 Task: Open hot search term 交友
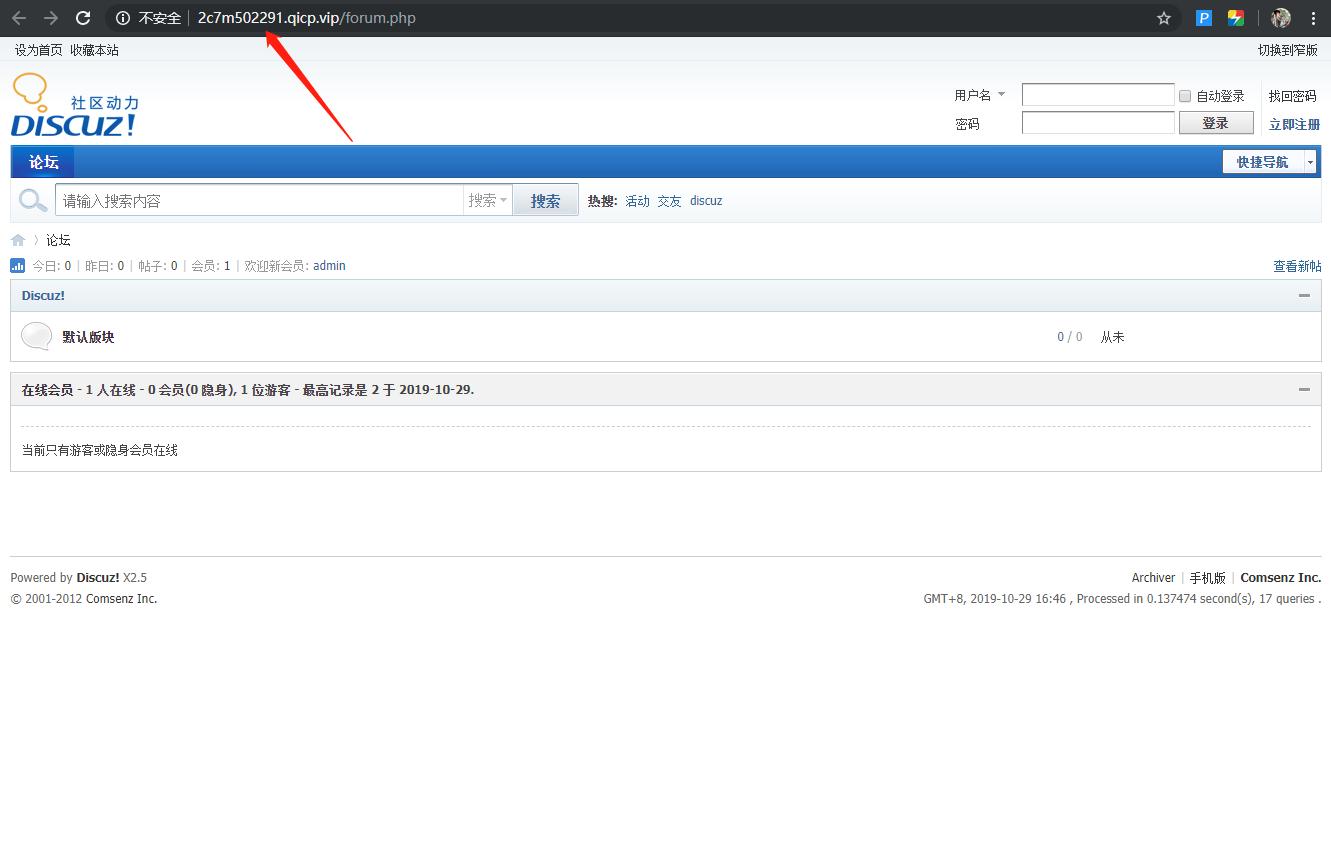669,201
